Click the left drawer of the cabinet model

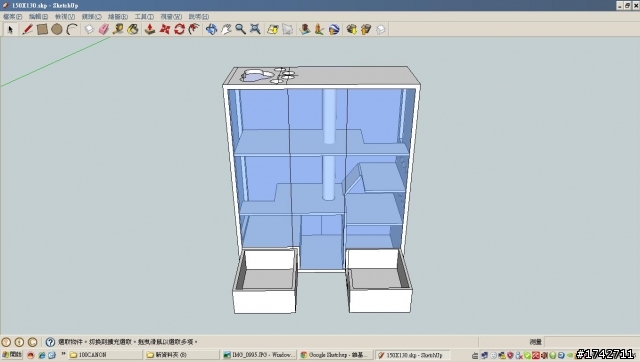265,282
